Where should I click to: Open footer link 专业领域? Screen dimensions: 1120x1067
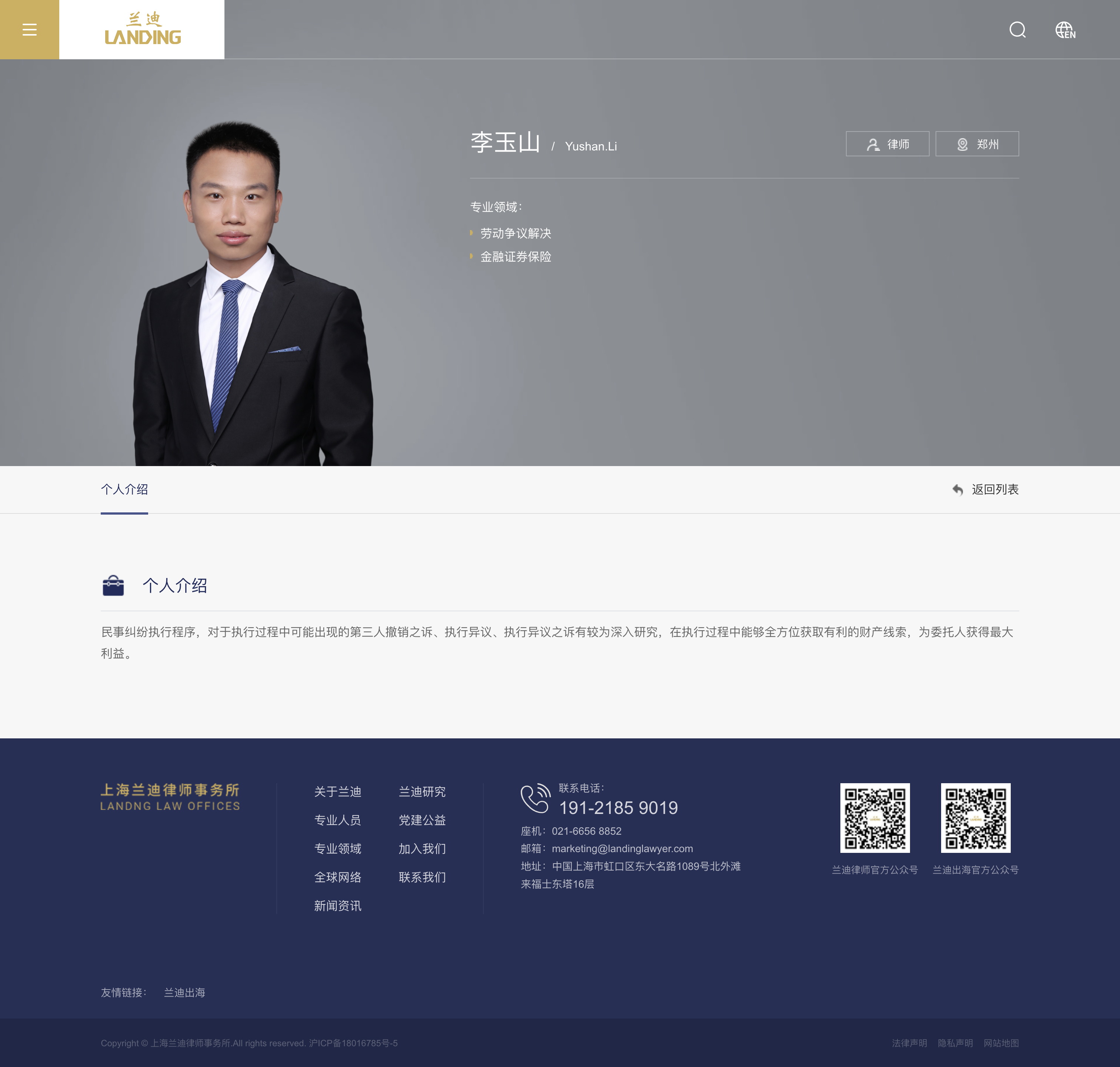pyautogui.click(x=338, y=848)
